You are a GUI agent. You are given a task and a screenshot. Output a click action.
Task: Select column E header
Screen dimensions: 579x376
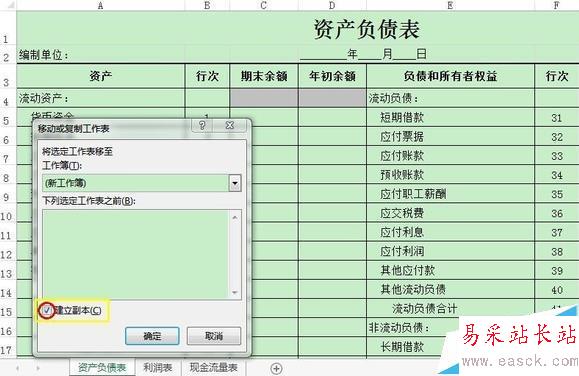coord(450,5)
